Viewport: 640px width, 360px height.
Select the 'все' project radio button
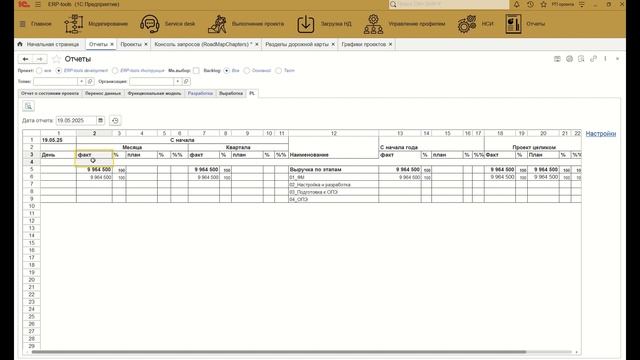click(39, 71)
